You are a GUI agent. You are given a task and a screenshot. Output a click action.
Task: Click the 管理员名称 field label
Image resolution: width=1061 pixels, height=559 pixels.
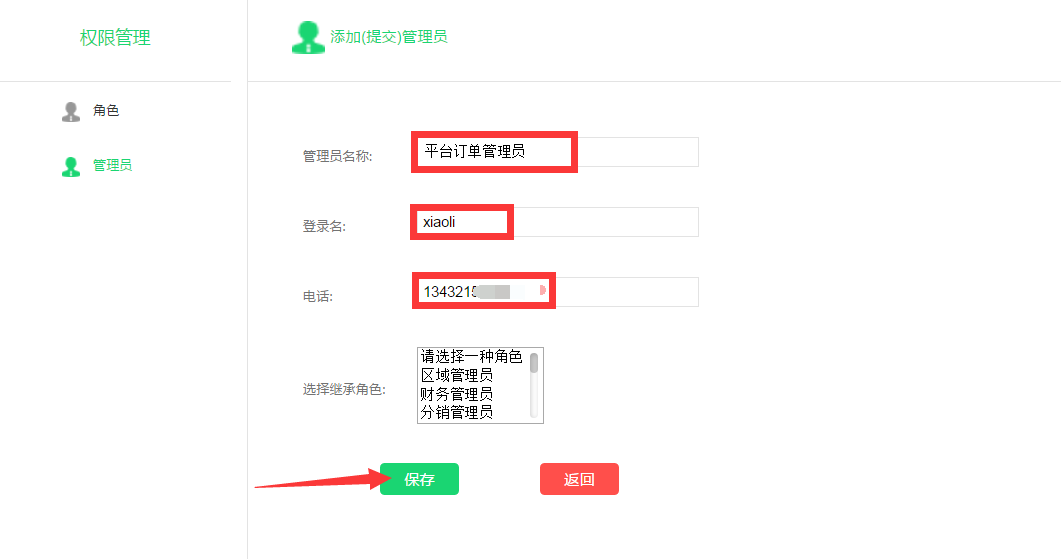pyautogui.click(x=337, y=156)
